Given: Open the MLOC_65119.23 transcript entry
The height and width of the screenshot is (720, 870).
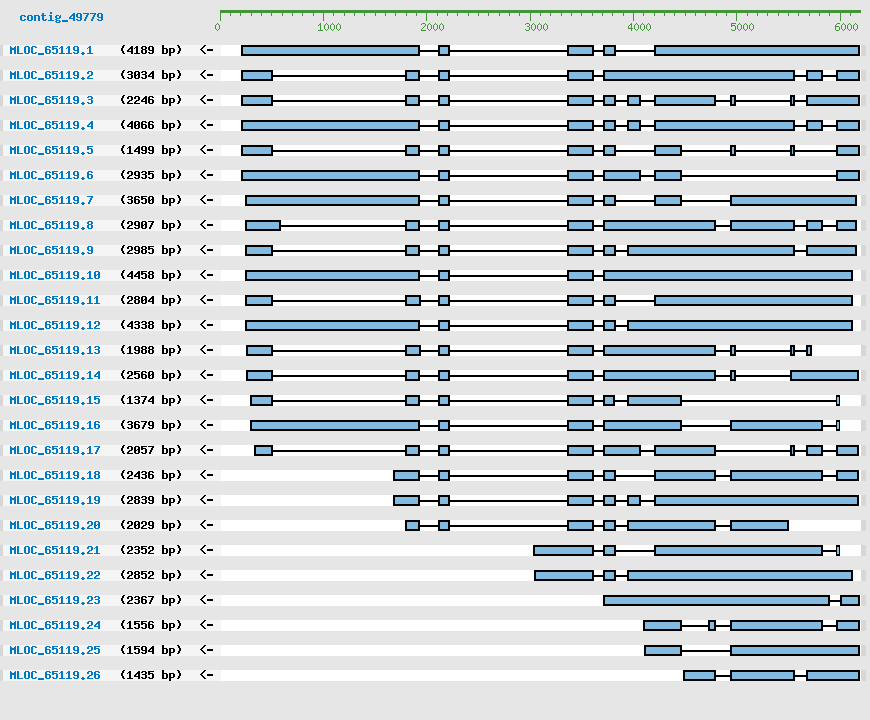Looking at the screenshot, I should 55,600.
